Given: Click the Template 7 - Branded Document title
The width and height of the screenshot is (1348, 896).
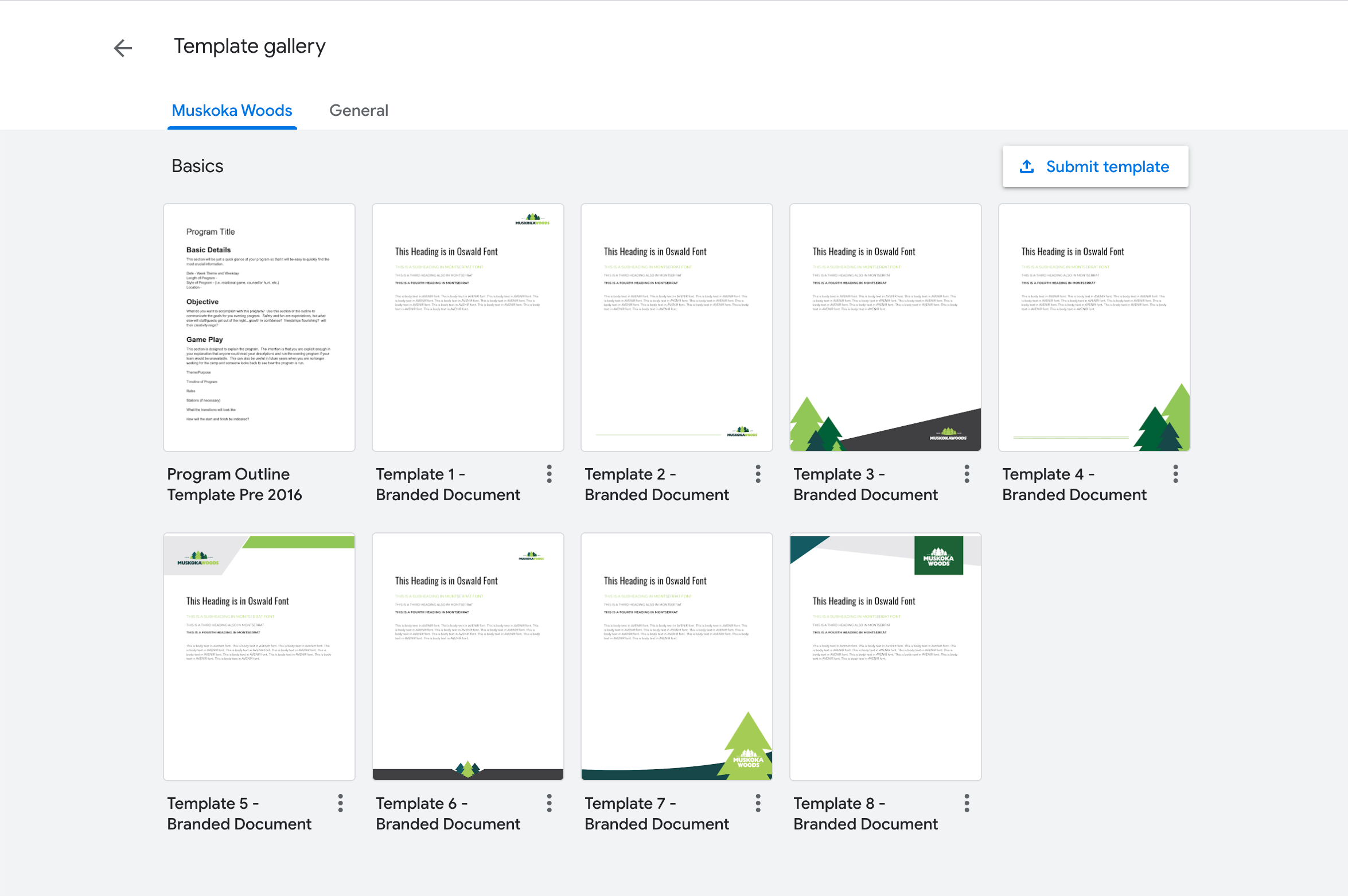Looking at the screenshot, I should (x=656, y=813).
